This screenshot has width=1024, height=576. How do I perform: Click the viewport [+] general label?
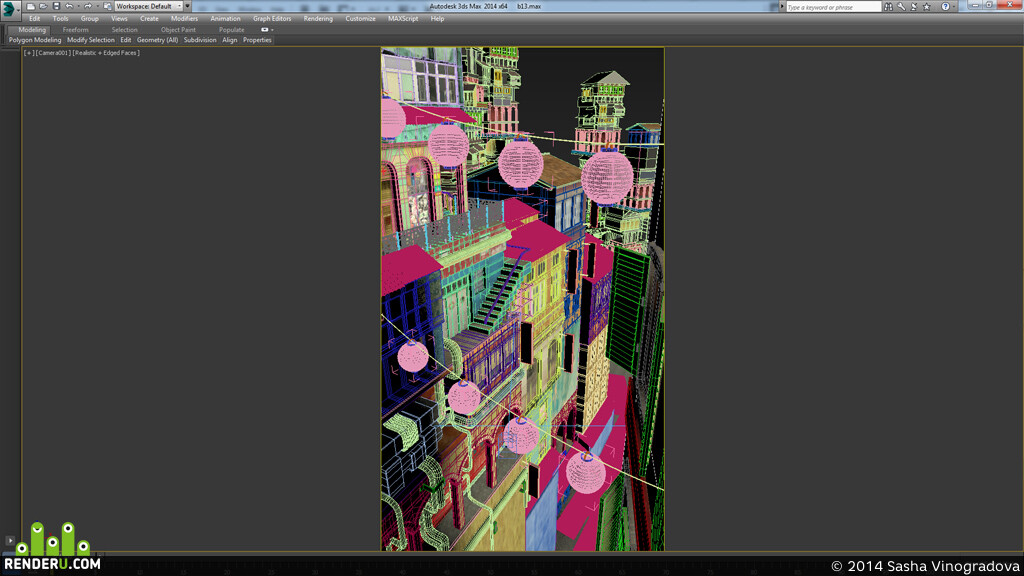point(29,53)
